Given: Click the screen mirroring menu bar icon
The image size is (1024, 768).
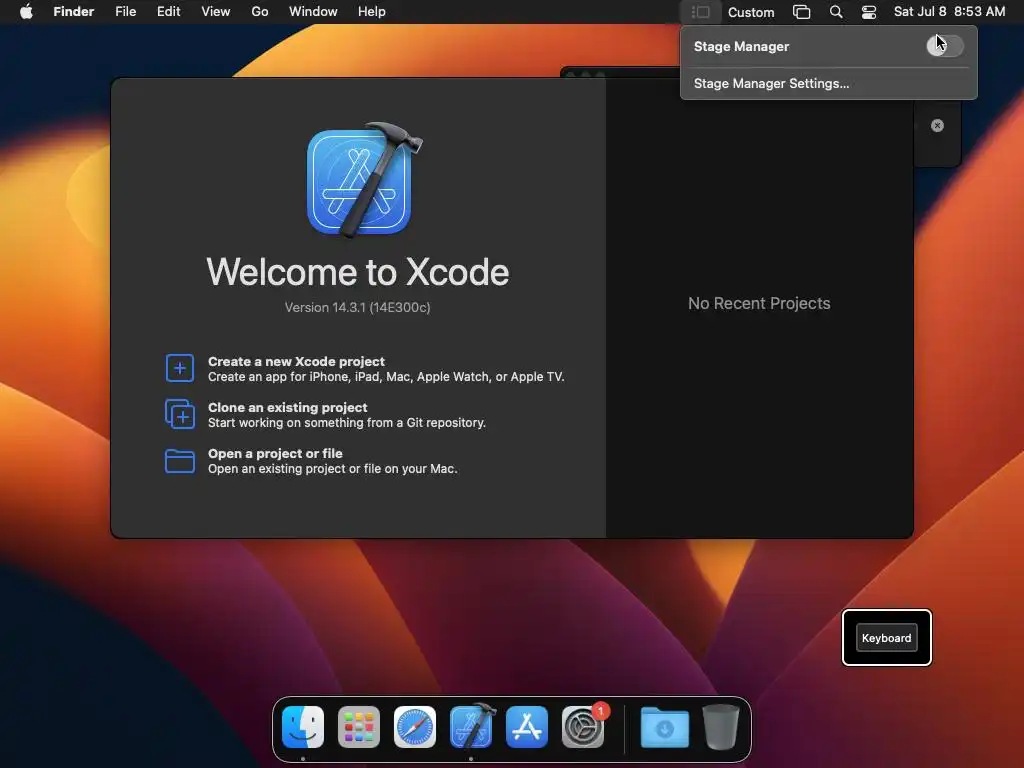Looking at the screenshot, I should pos(801,12).
